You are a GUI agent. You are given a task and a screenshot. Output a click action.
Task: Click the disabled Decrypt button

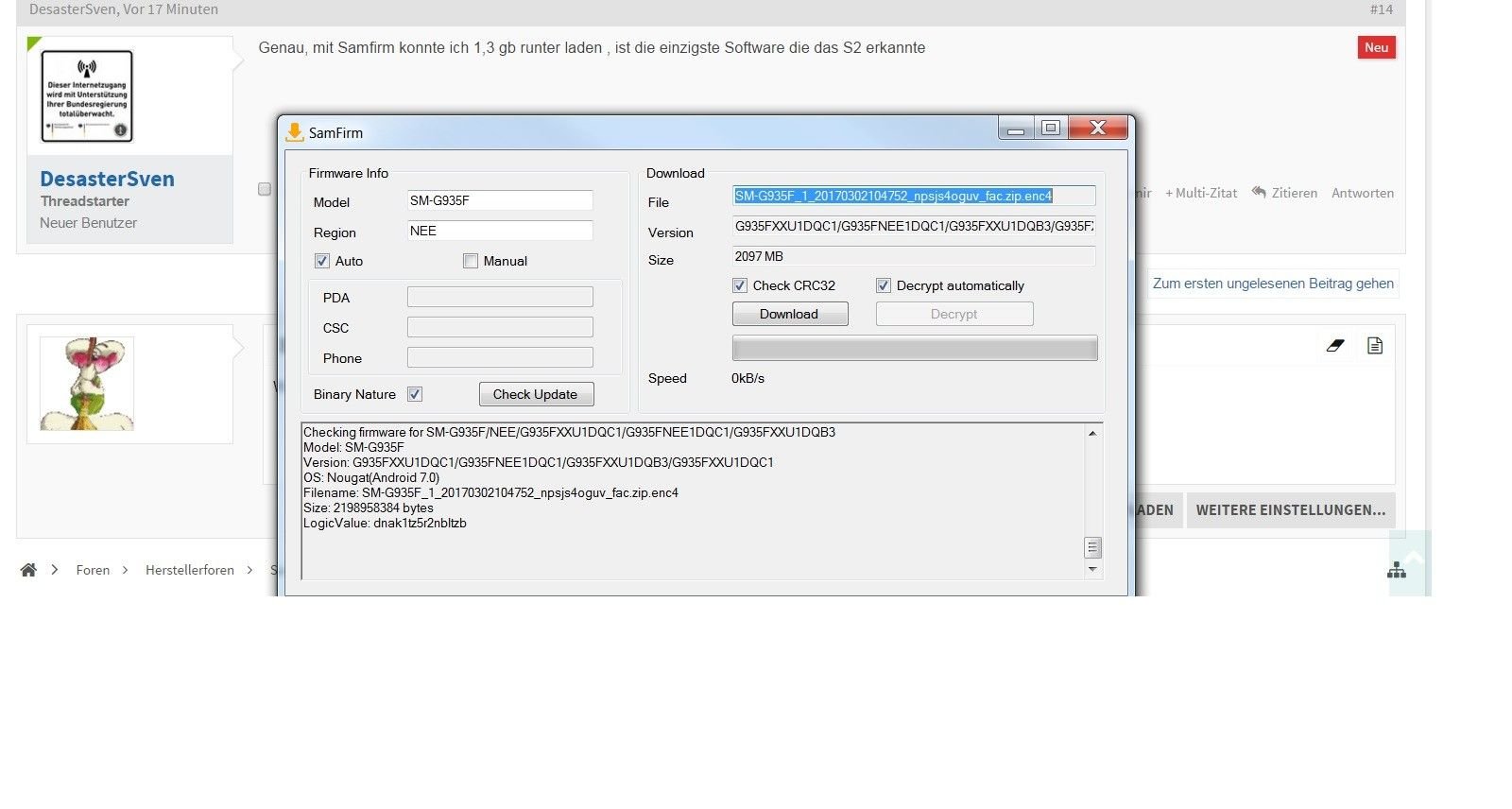[x=954, y=314]
